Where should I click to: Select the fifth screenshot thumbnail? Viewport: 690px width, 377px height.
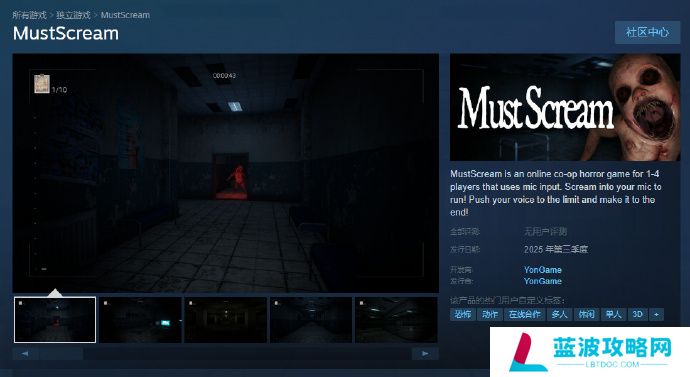396,320
